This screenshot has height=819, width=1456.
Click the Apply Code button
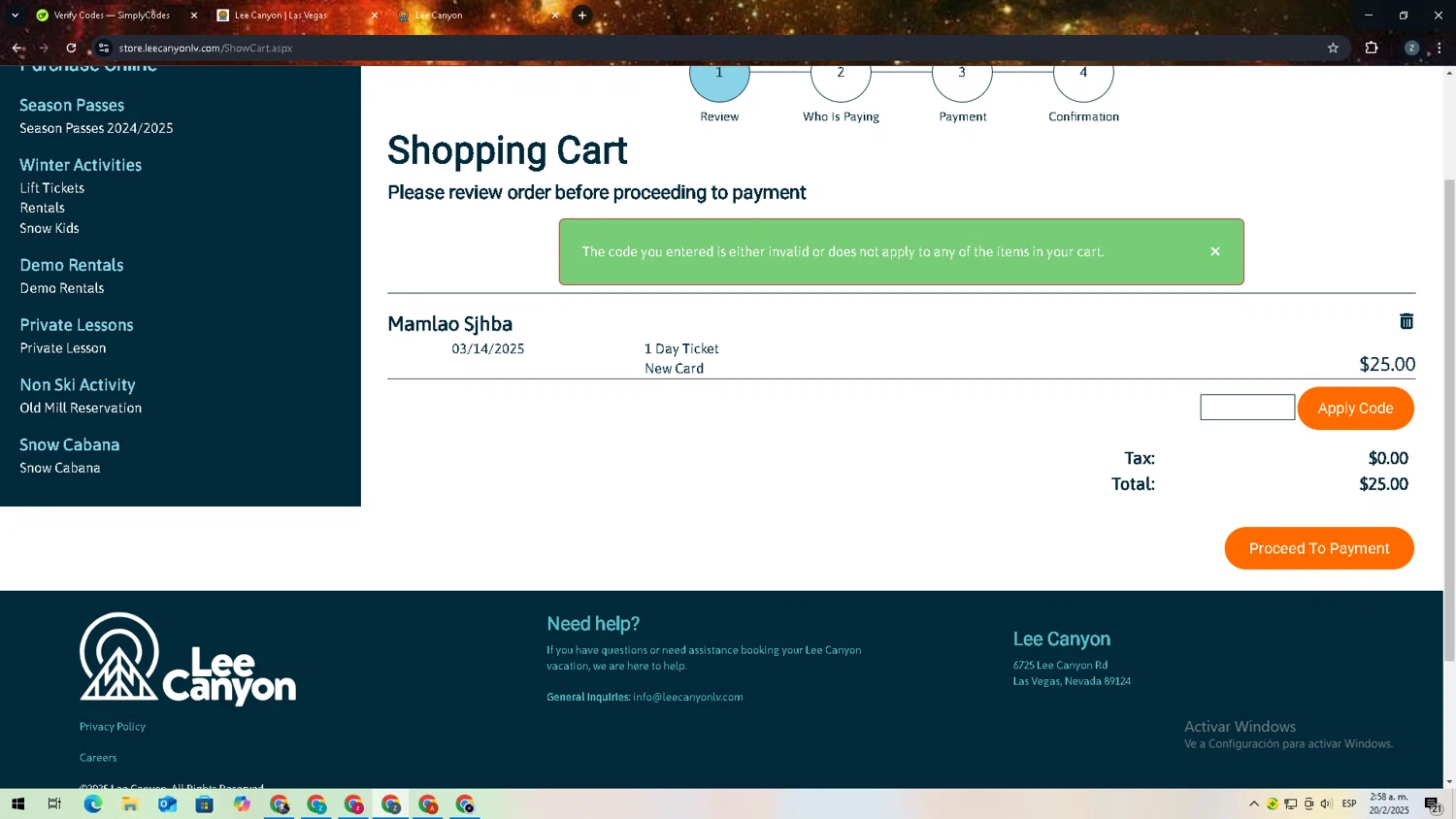(x=1355, y=409)
